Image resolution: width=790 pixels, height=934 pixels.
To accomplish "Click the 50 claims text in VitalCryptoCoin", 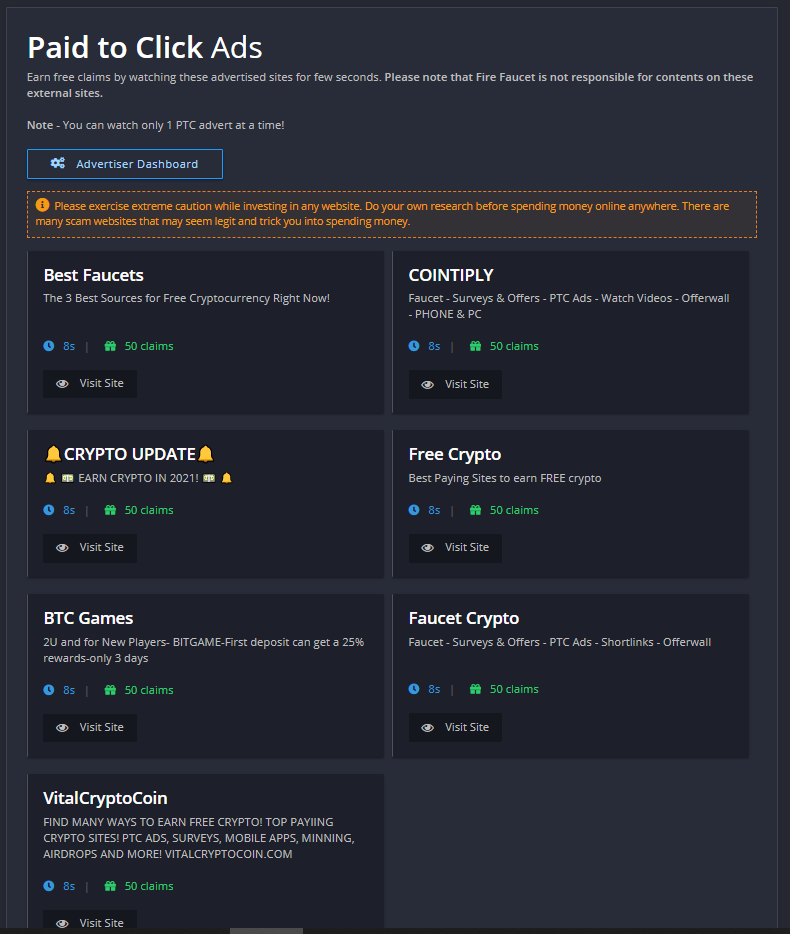I will coord(149,886).
